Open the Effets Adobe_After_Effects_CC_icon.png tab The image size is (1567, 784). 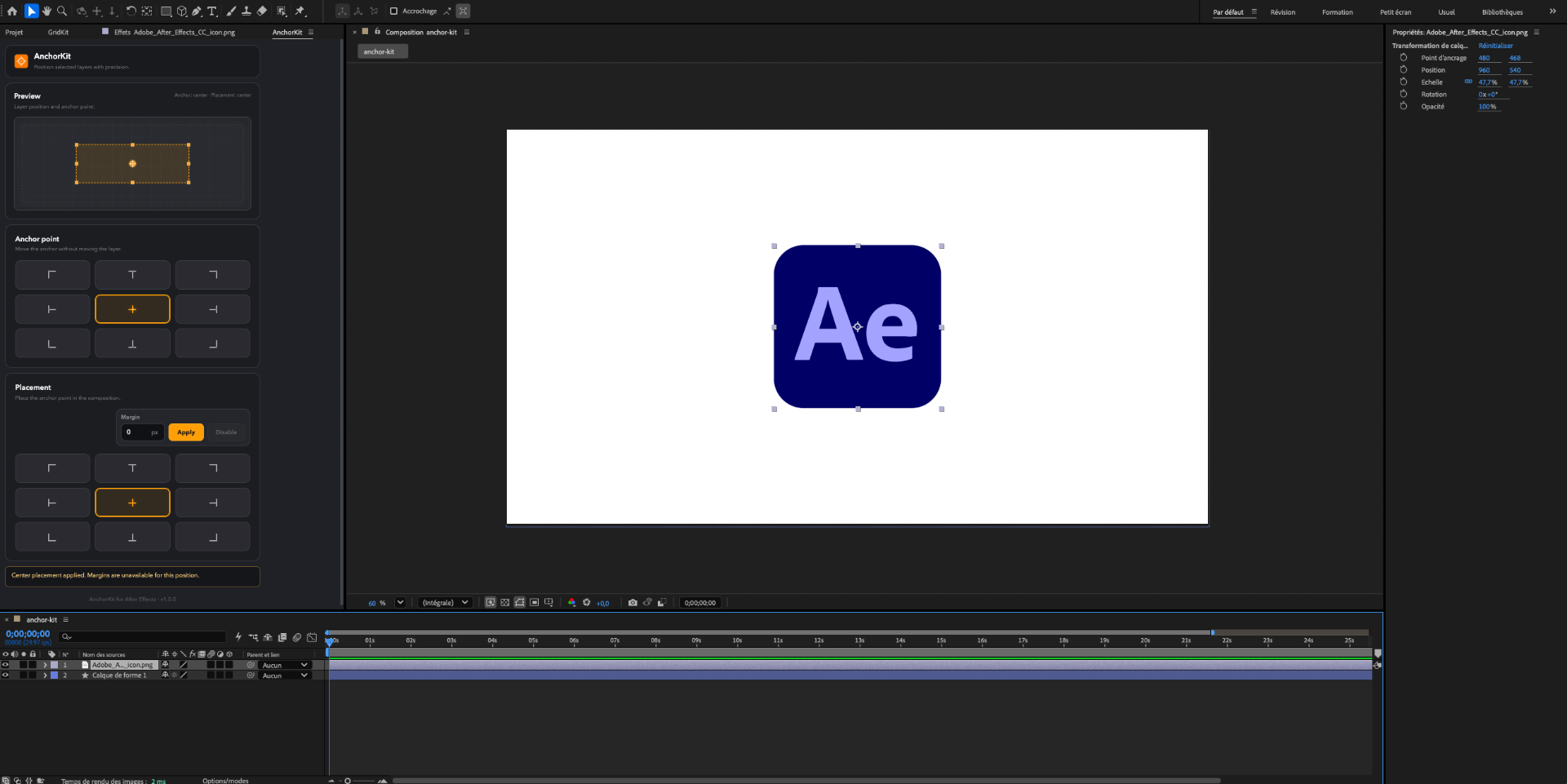(x=175, y=33)
